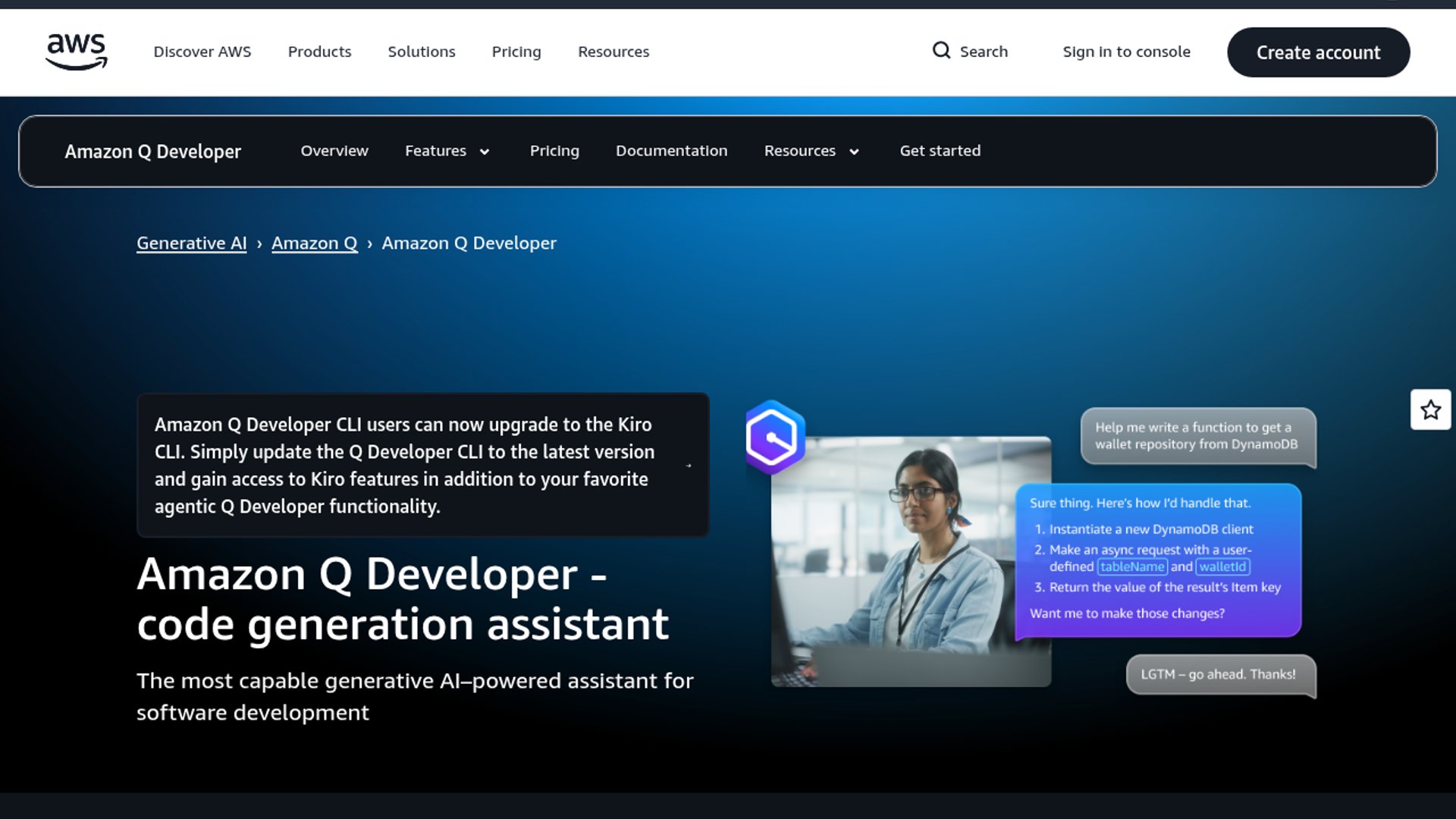Viewport: 1456px width, 819px height.
Task: Open the Resources item in the top AWS navigation
Action: [x=613, y=52]
